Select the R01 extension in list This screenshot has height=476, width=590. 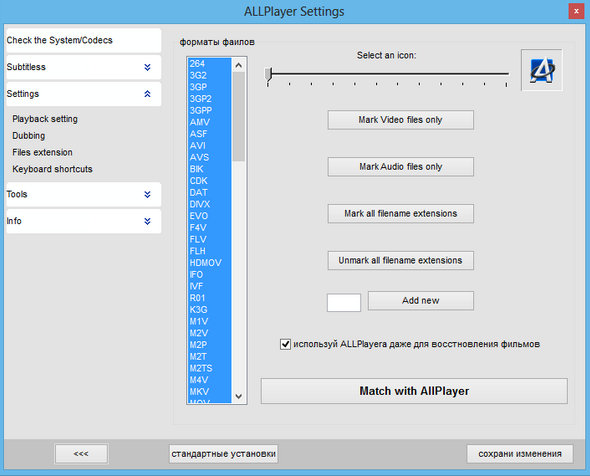210,298
